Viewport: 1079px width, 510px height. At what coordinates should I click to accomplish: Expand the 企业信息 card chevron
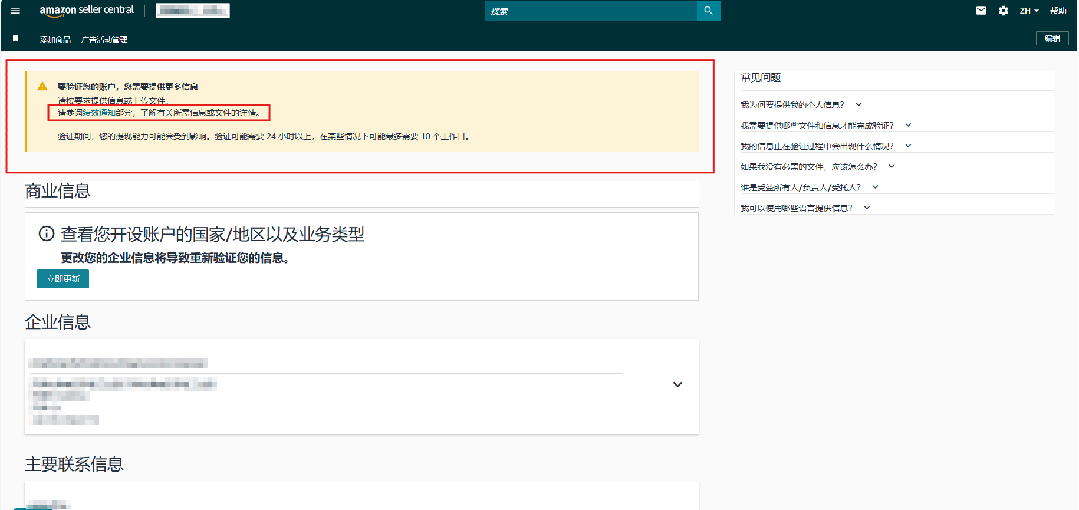[x=677, y=384]
